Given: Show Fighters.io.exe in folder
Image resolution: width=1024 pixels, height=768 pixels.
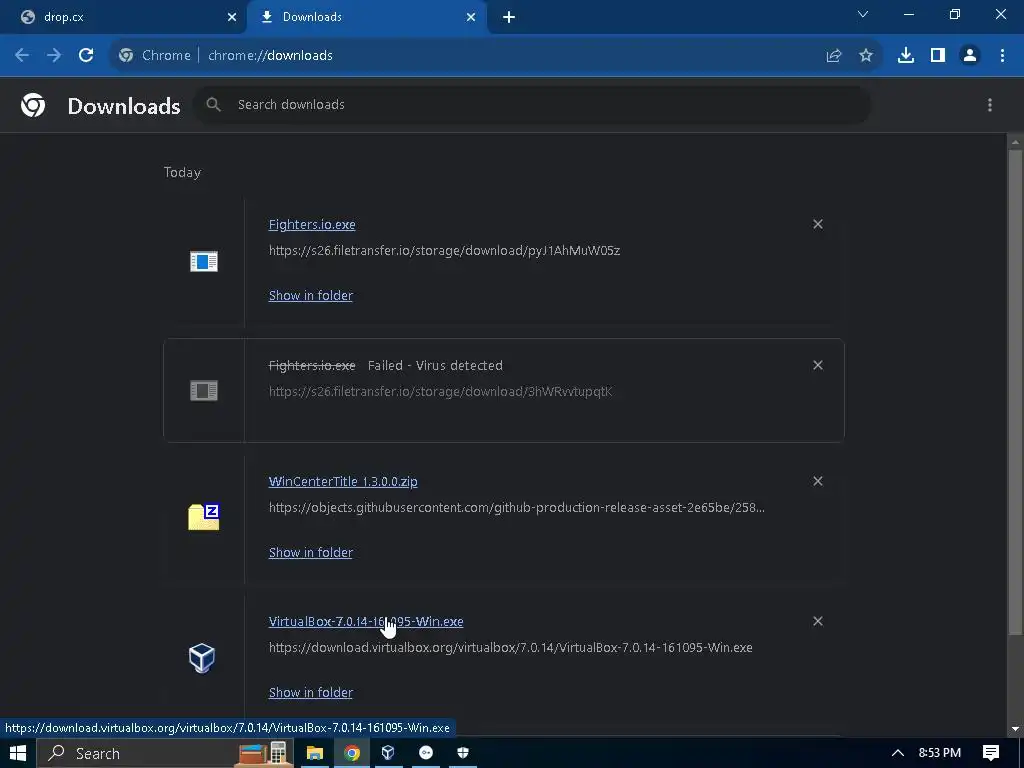Looking at the screenshot, I should point(311,295).
